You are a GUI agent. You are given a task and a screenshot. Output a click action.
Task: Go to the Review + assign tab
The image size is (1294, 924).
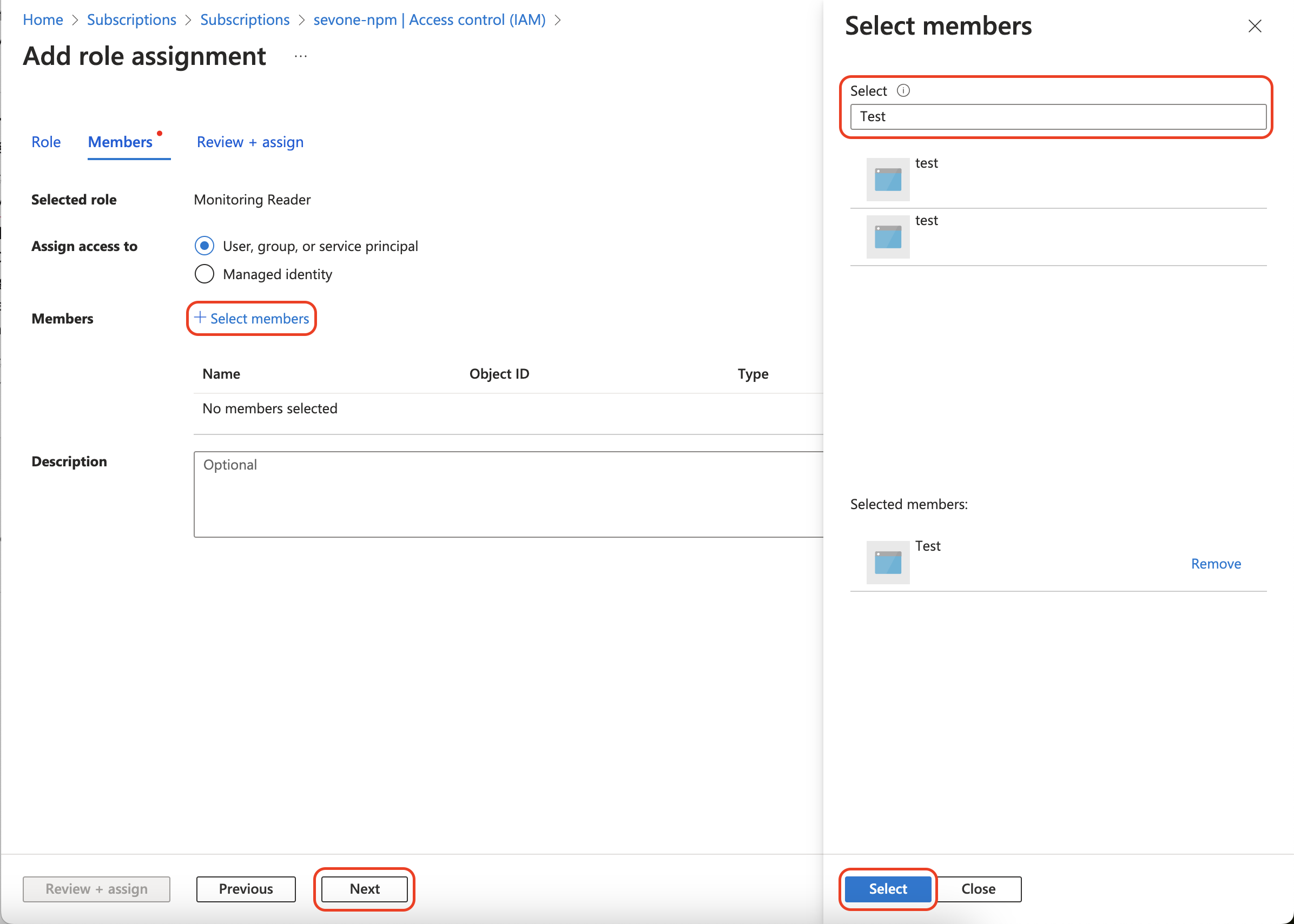tap(250, 142)
